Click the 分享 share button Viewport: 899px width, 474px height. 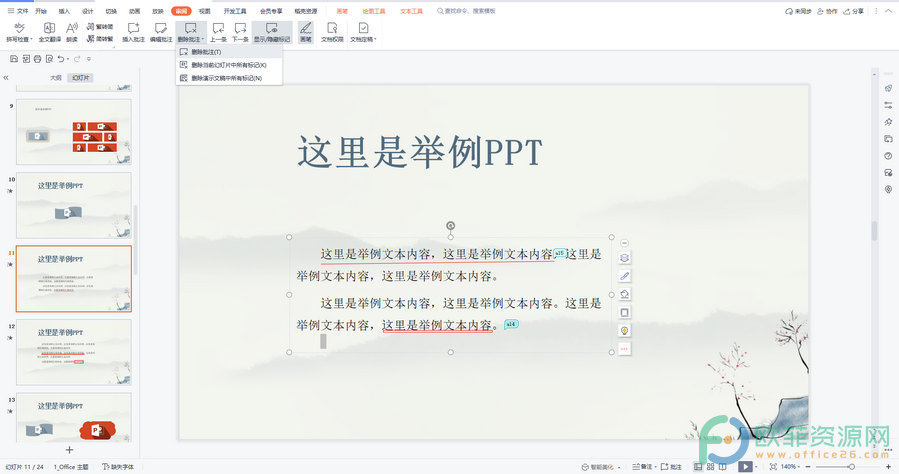[854, 11]
